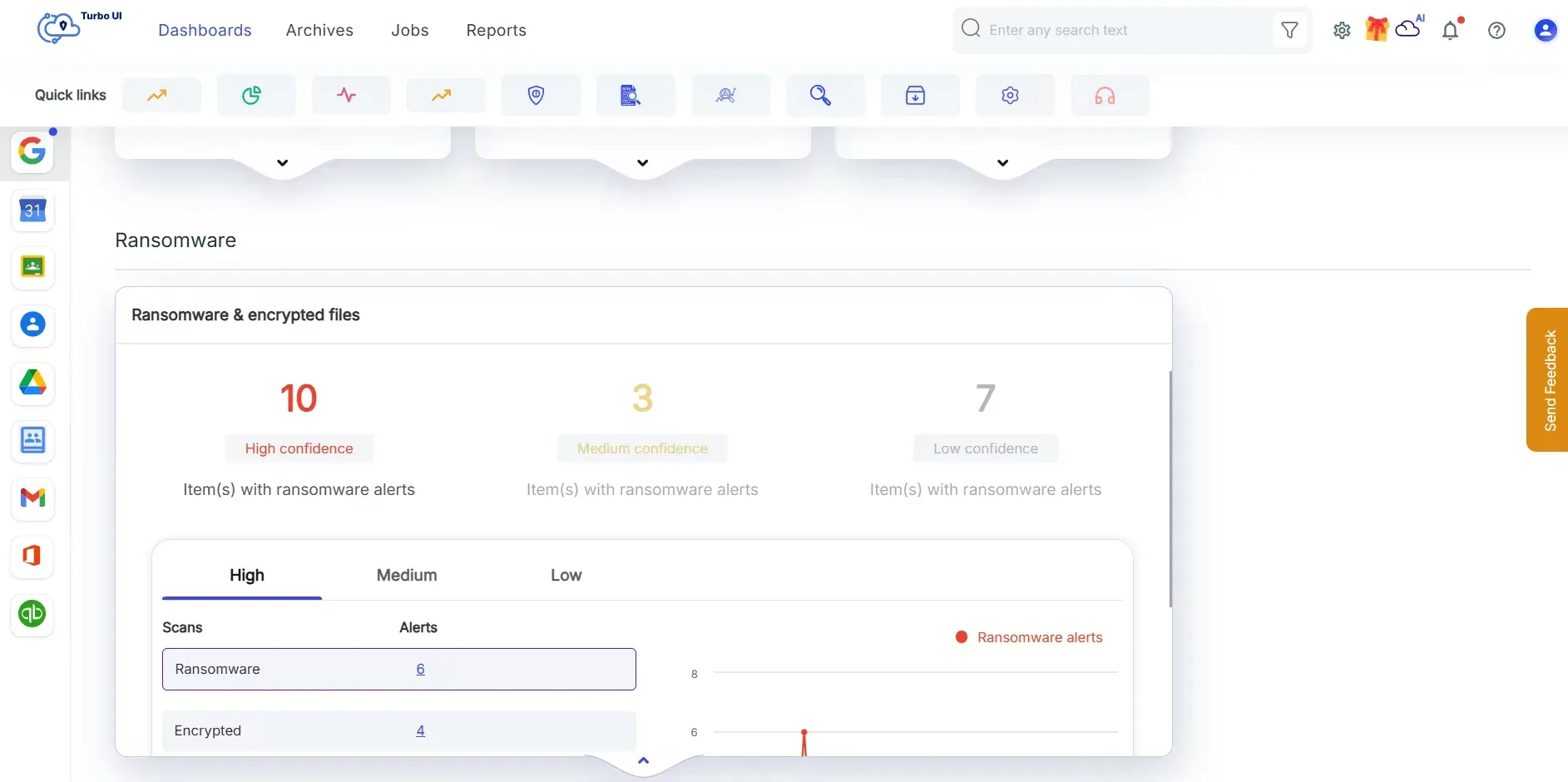
Task: Click the High confidence badge
Action: (x=299, y=448)
